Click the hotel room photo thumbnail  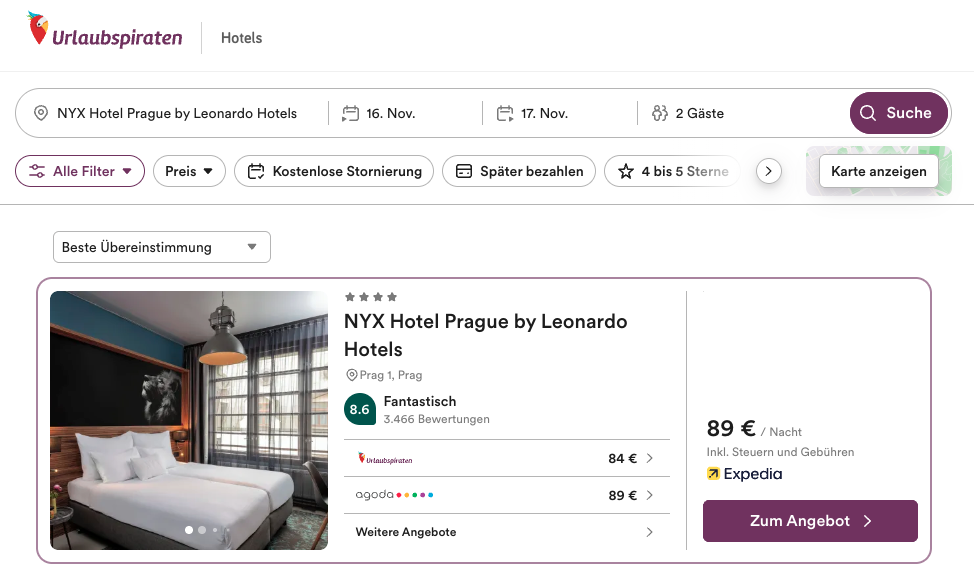[x=189, y=420]
